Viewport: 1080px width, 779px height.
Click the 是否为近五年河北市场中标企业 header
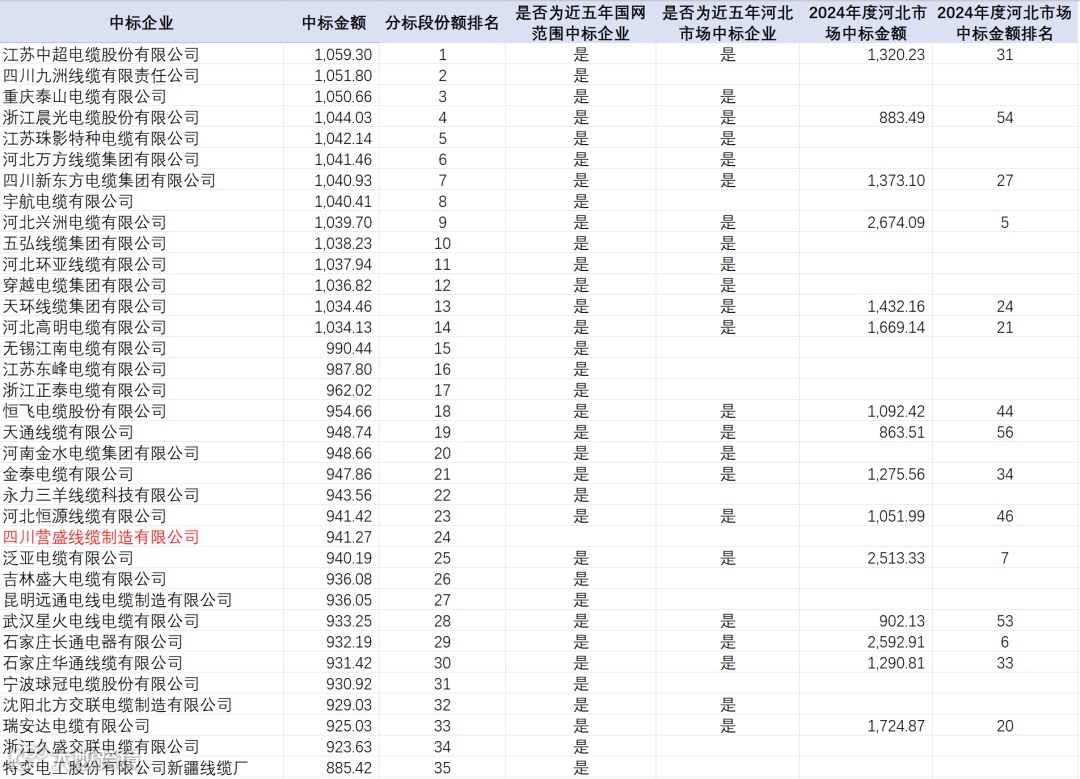(x=727, y=23)
